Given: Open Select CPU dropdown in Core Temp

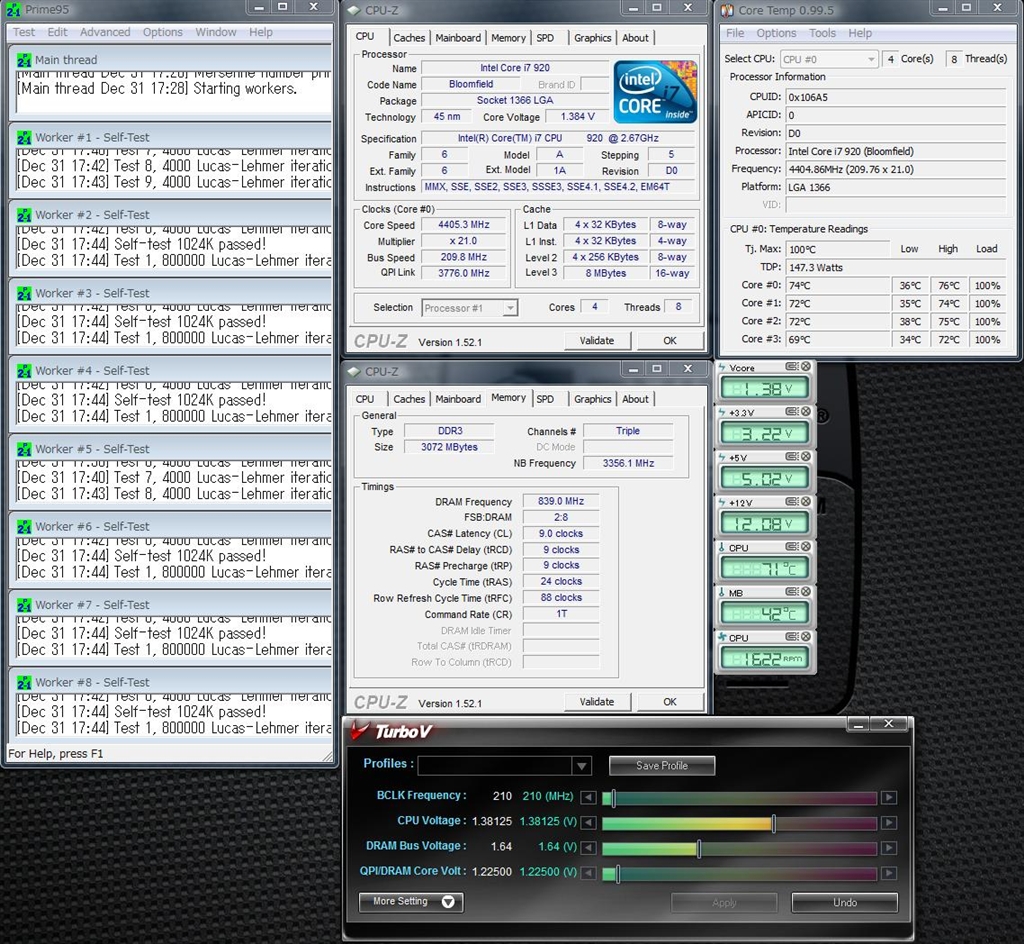Looking at the screenshot, I should click(x=827, y=60).
